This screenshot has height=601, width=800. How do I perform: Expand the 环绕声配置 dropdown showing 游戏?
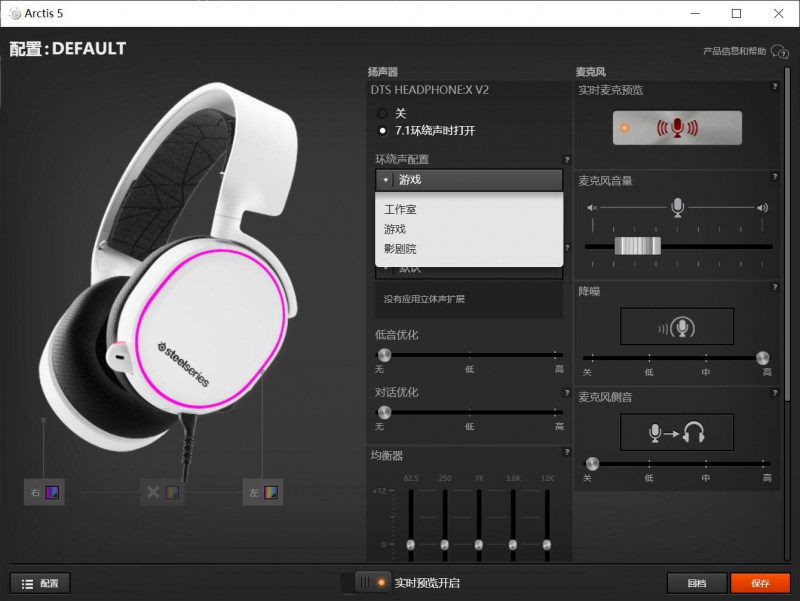point(469,180)
